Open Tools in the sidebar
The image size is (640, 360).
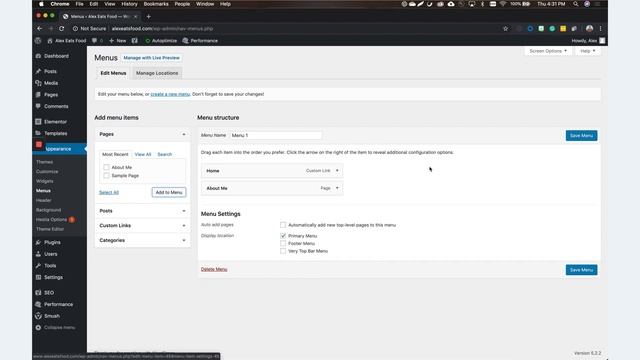[x=50, y=265]
